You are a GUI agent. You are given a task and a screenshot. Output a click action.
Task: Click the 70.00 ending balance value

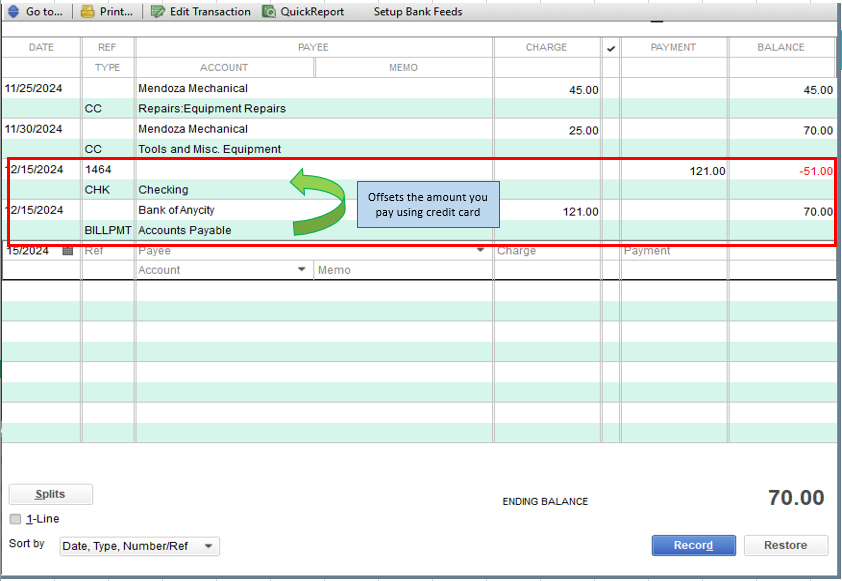[796, 498]
